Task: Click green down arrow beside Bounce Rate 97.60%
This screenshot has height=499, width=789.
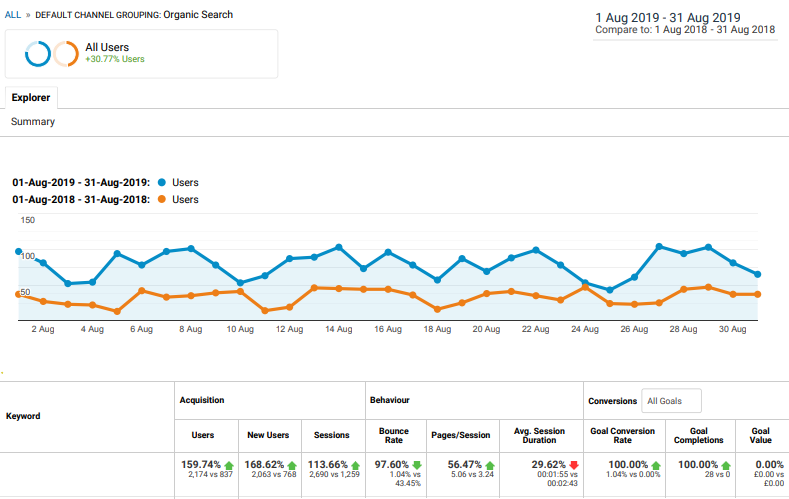Action: pyautogui.click(x=417, y=465)
